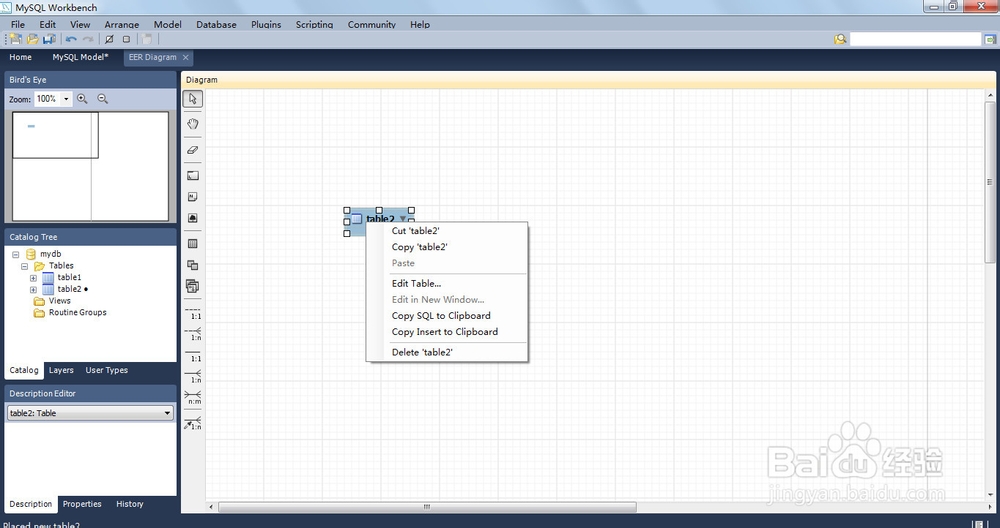This screenshot has height=528, width=1000.
Task: Open the Community menu
Action: pos(372,24)
